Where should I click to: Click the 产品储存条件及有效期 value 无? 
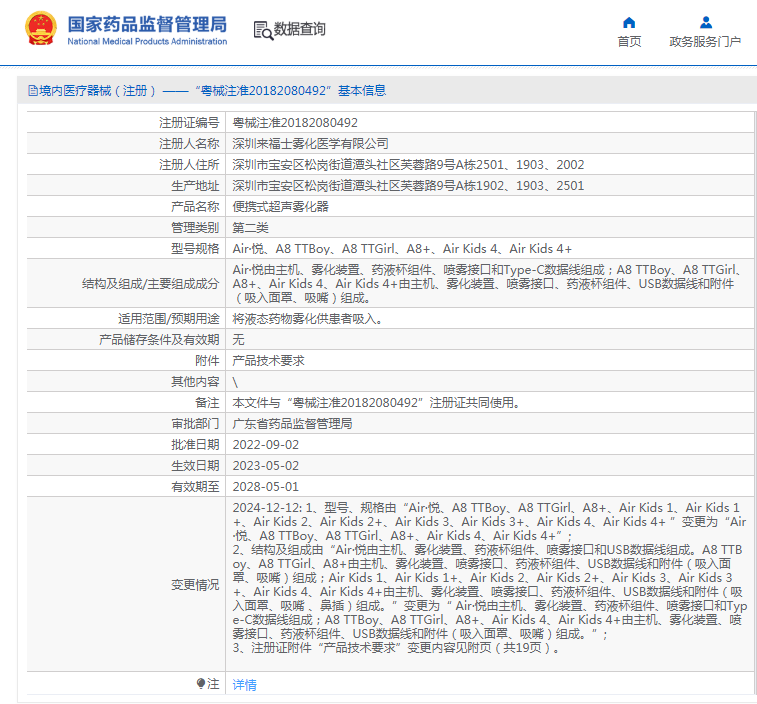(x=238, y=339)
